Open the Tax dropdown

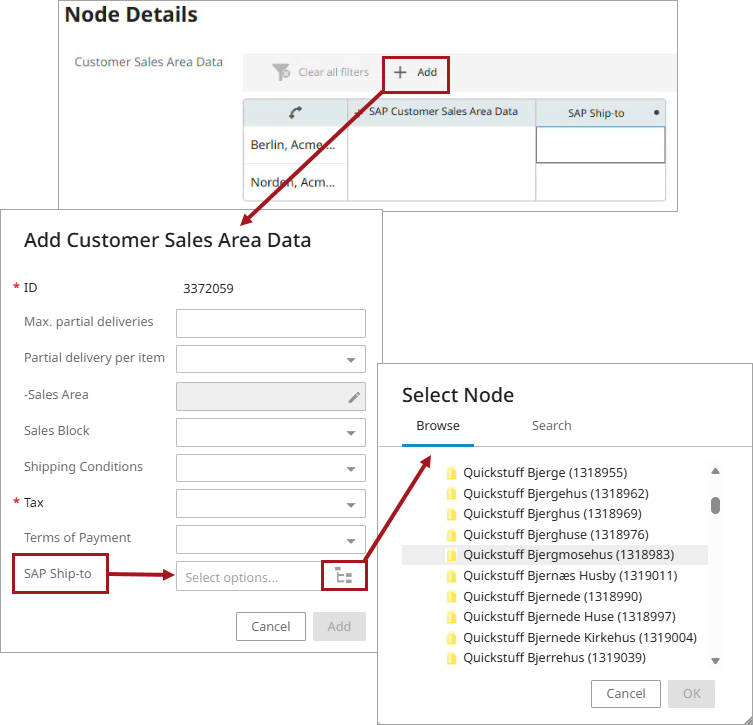271,504
